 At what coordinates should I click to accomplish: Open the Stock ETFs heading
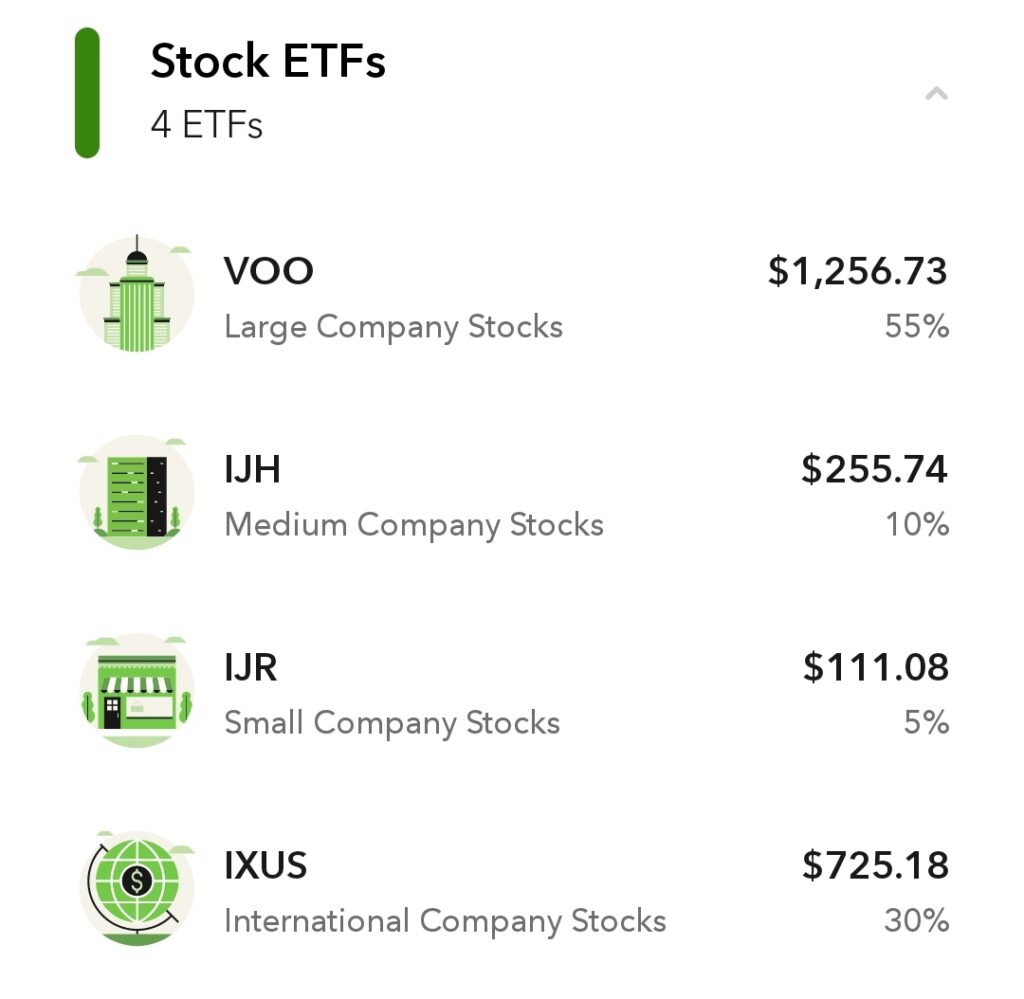point(268,61)
